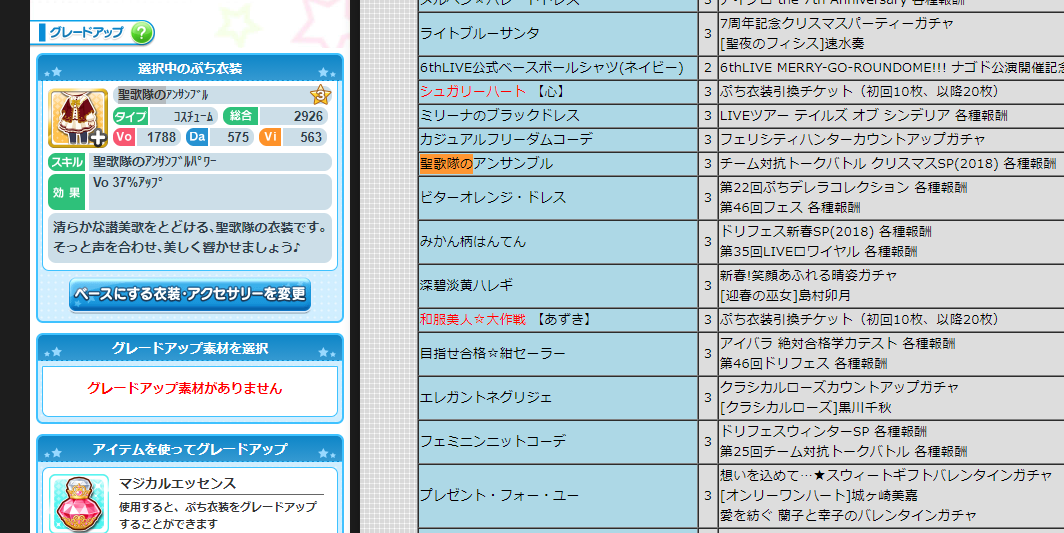Open the red 和服美人☆大作戦 link
The image size is (1064, 533).
pos(473,319)
